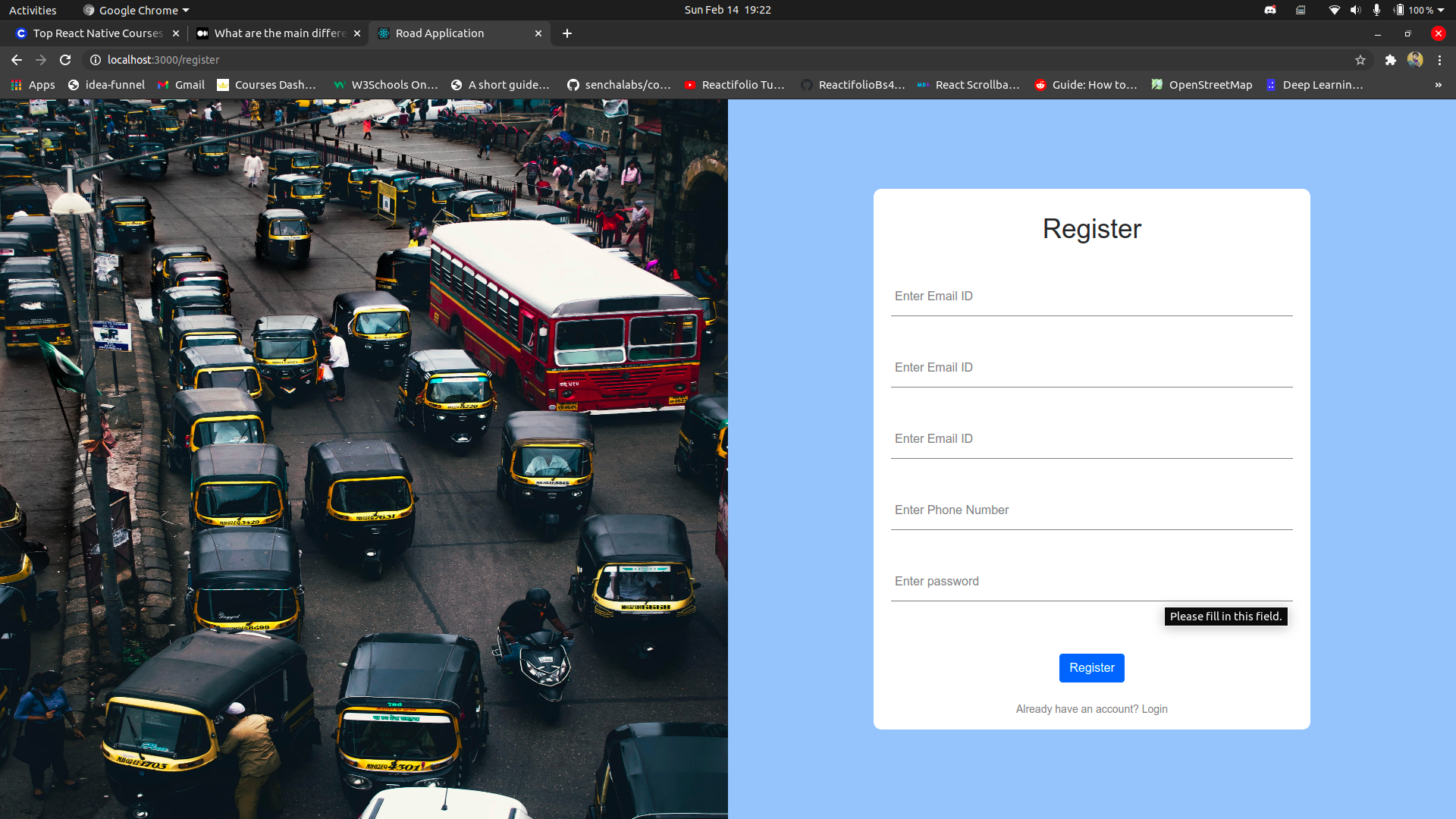Open the Chrome profile avatar
The height and width of the screenshot is (819, 1456).
click(x=1415, y=60)
